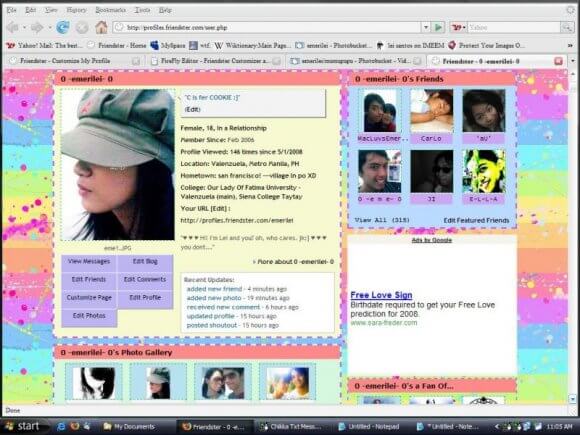Screen dimensions: 580x435
Task: Go to the browser Home icon
Action: [x=101, y=27]
